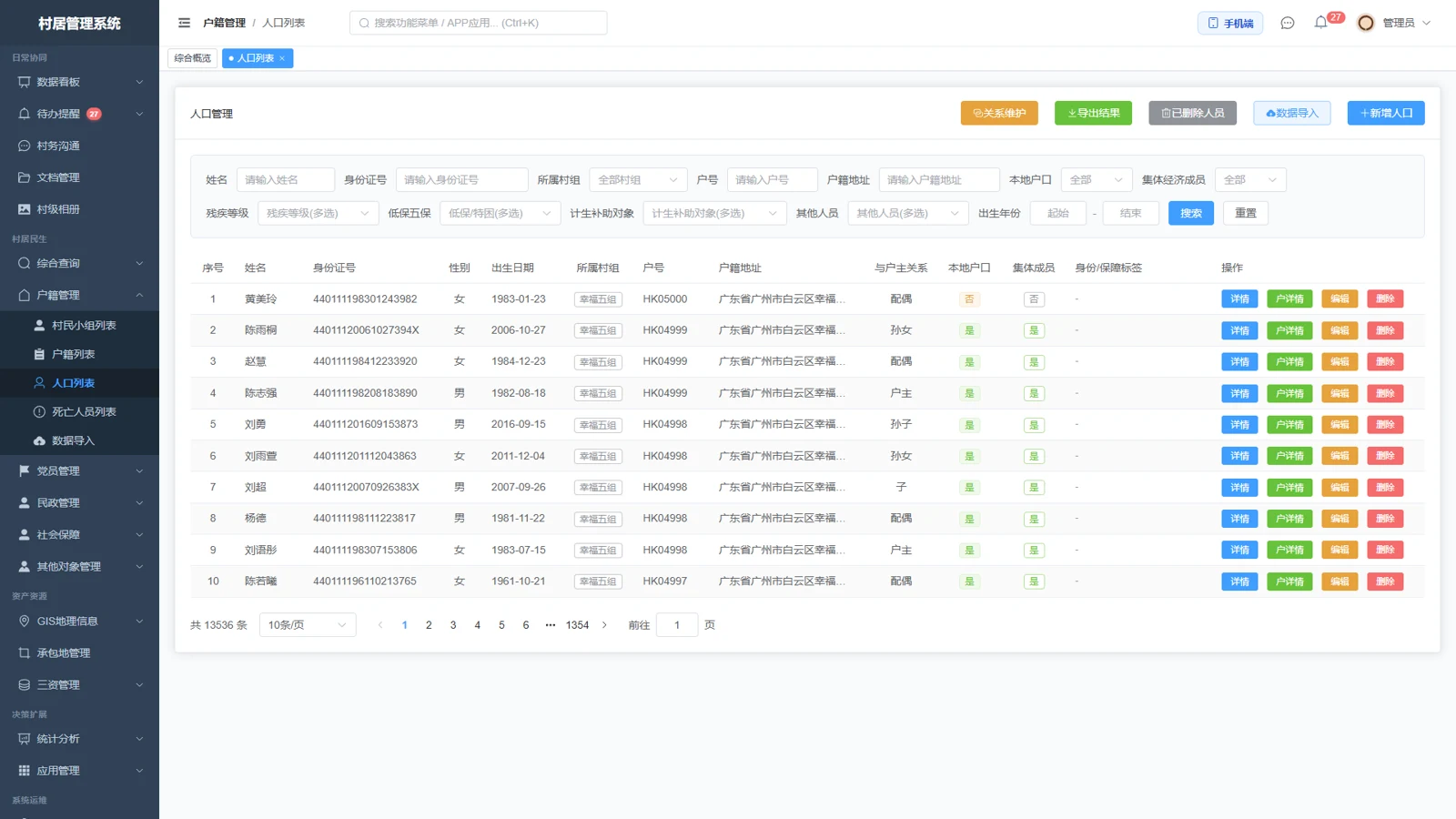The width and height of the screenshot is (1456, 819).
Task: Click the 新增人口 button
Action: (1386, 113)
